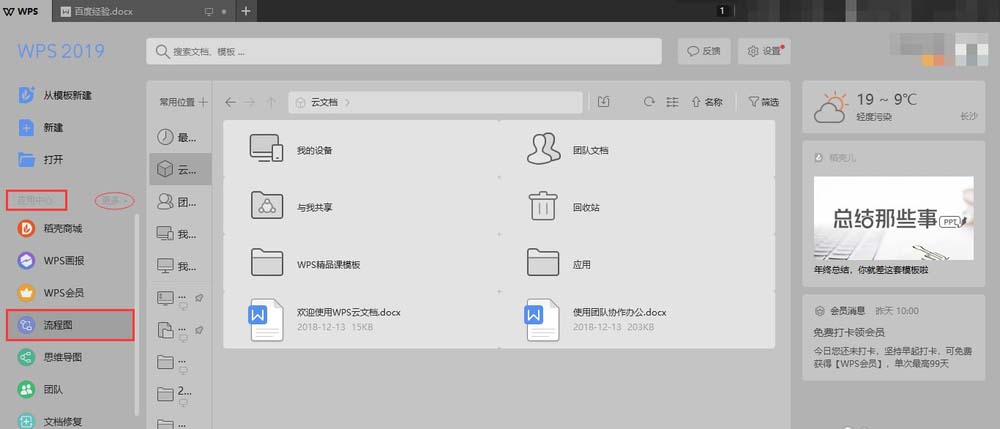Click the number 1 badge in title bar
The height and width of the screenshot is (429, 1000).
point(722,11)
